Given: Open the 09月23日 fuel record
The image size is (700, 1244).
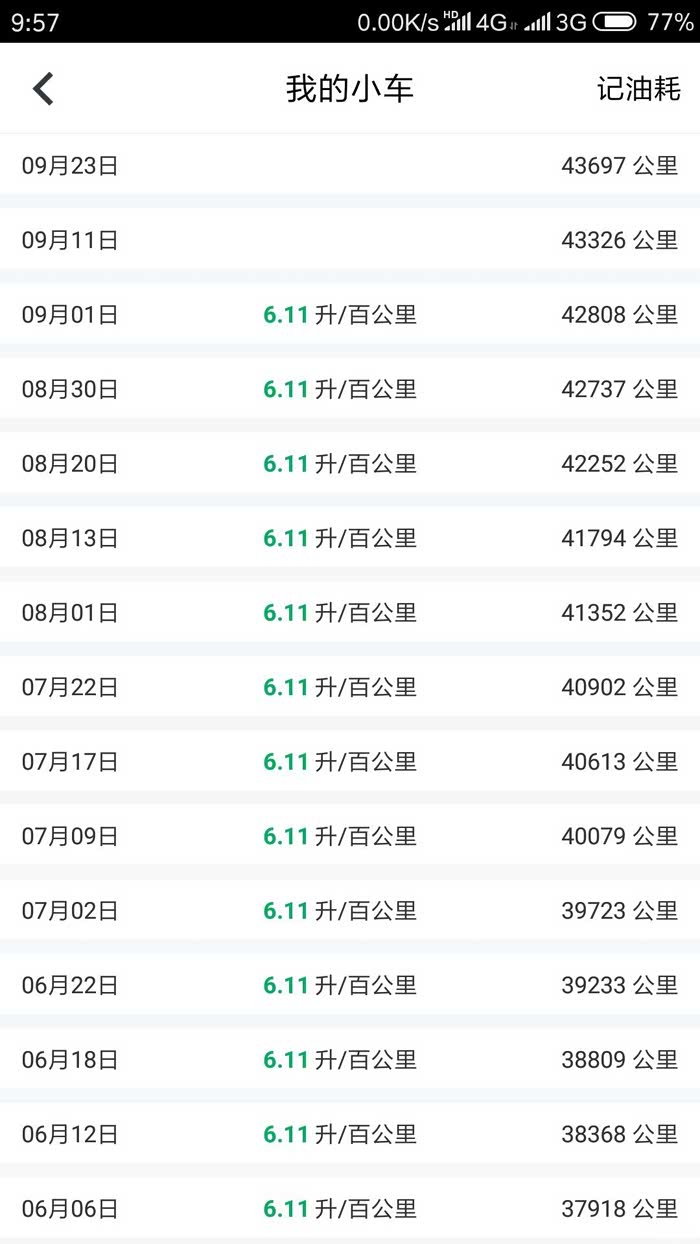Looking at the screenshot, I should tap(350, 166).
